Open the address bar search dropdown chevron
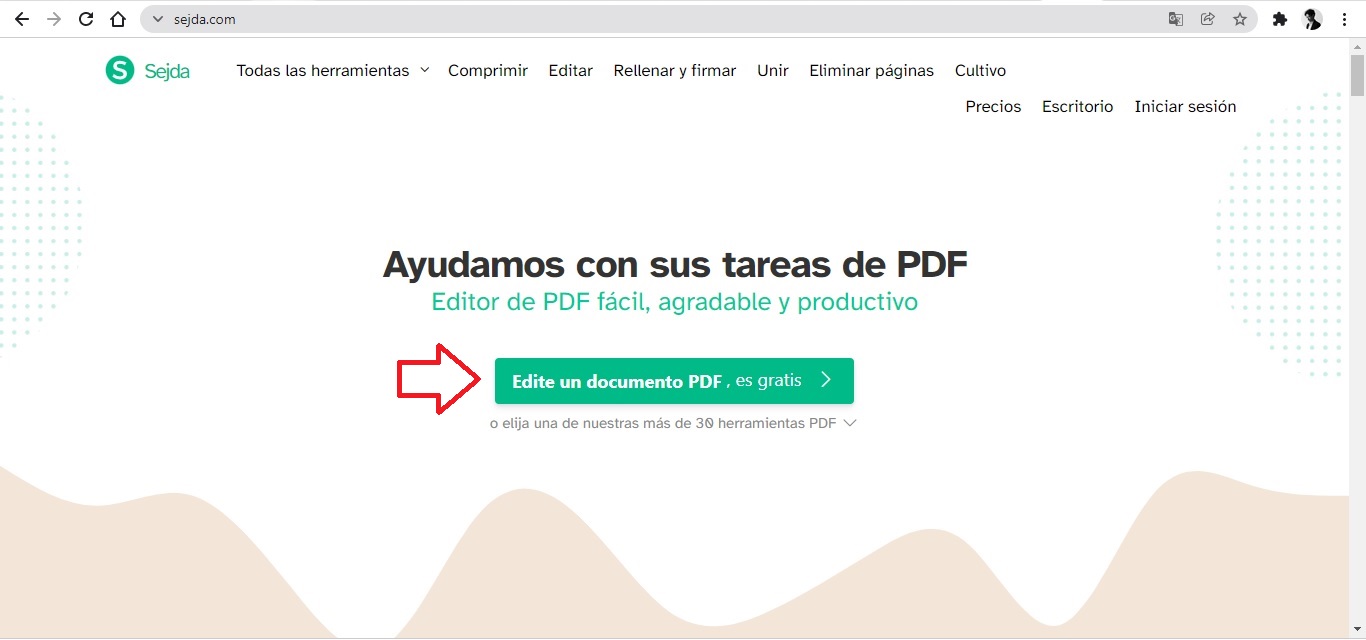 158,18
